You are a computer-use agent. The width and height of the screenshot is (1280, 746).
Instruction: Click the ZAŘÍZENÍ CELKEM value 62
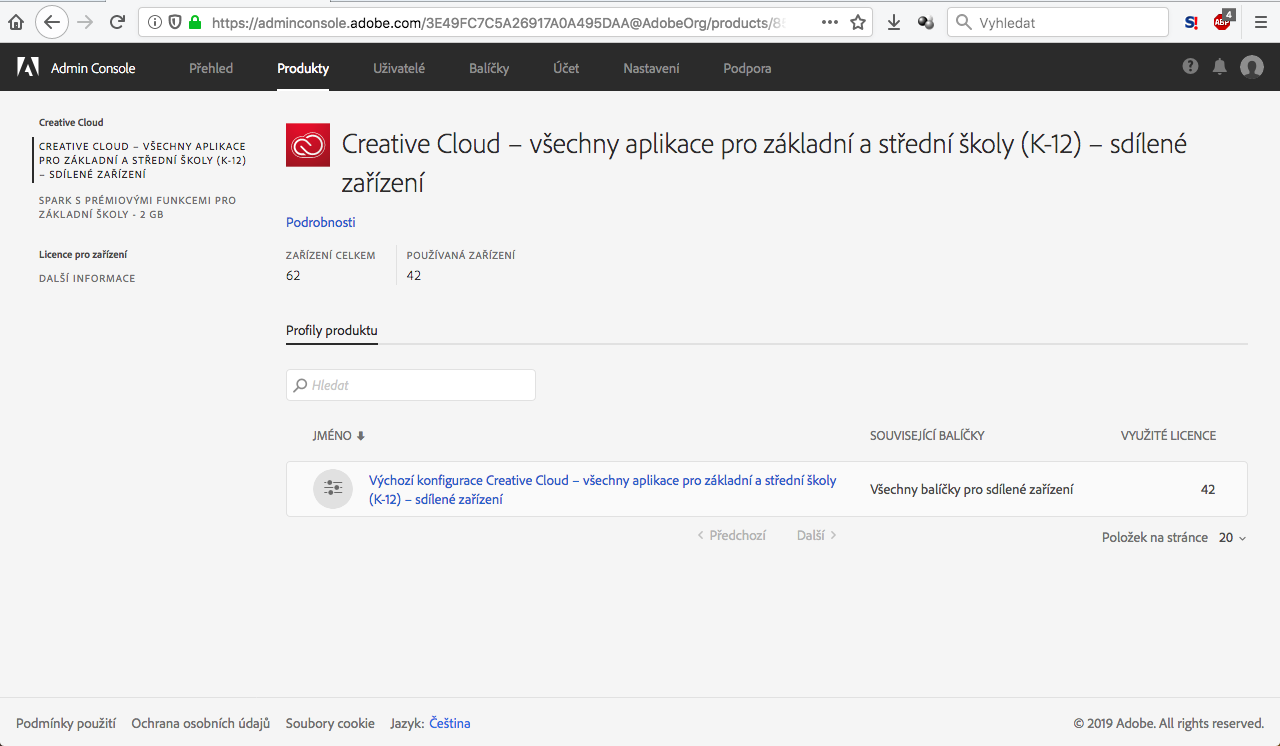point(293,275)
